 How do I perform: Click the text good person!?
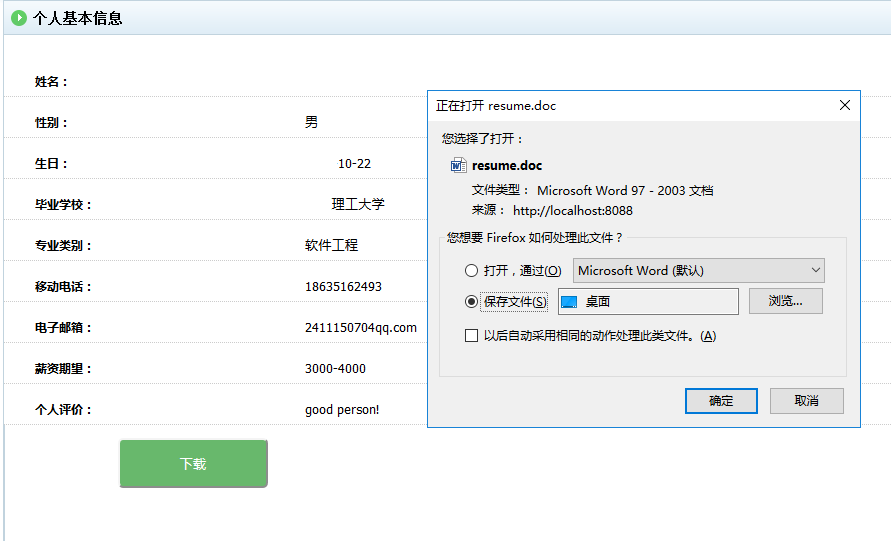pyautogui.click(x=342, y=410)
